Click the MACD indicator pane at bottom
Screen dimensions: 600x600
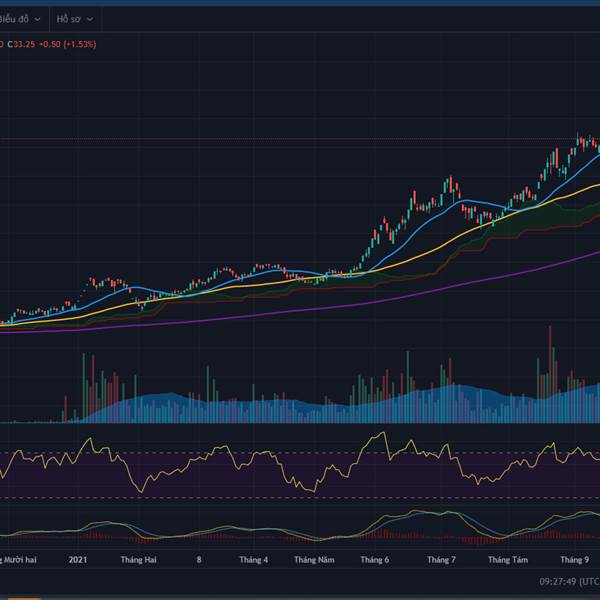point(300,530)
